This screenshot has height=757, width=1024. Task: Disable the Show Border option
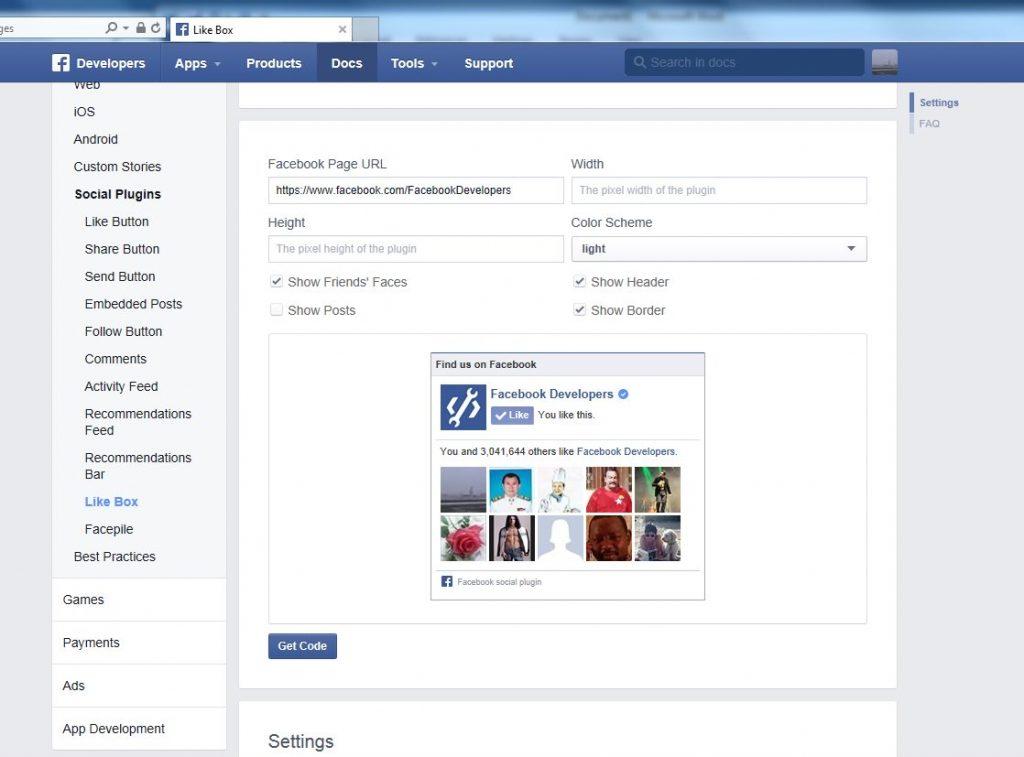tap(580, 310)
